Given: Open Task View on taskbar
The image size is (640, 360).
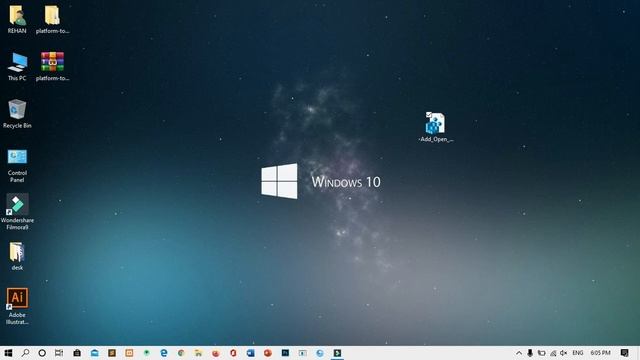Looking at the screenshot, I should coord(59,353).
